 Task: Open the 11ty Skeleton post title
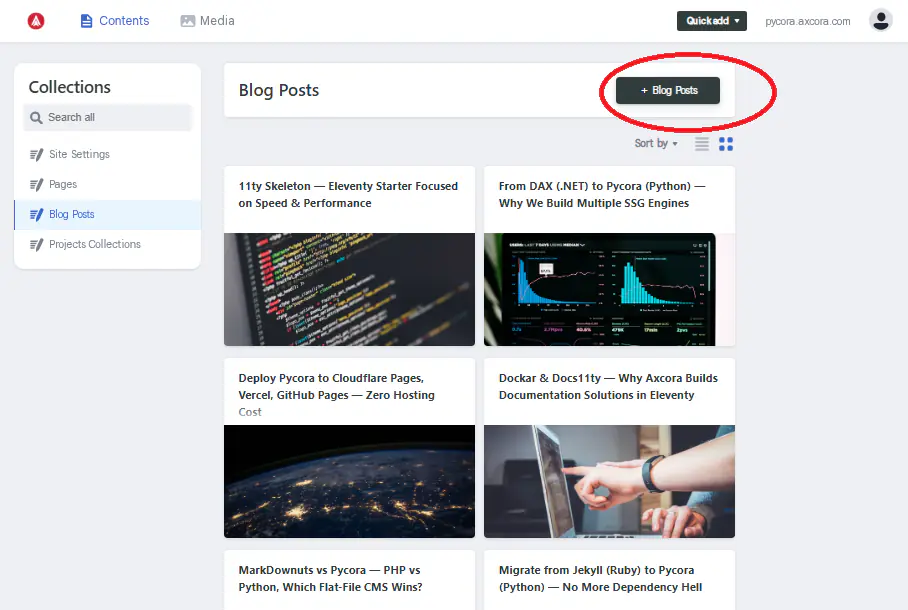click(348, 195)
